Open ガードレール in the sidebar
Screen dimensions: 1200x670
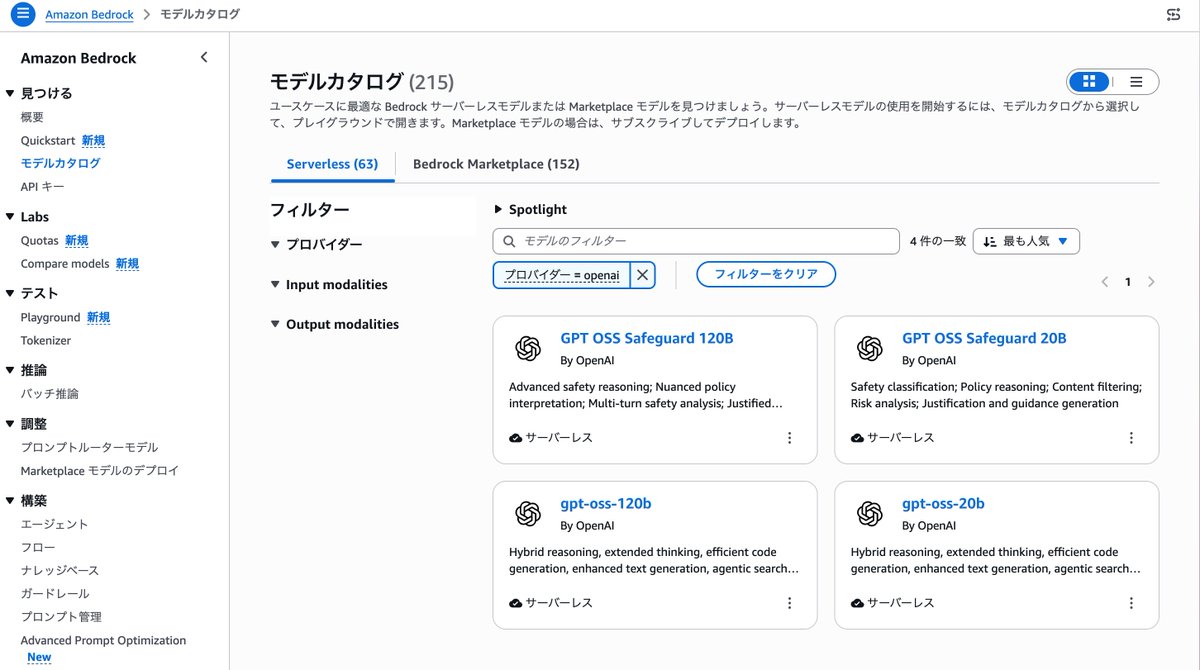coord(55,594)
